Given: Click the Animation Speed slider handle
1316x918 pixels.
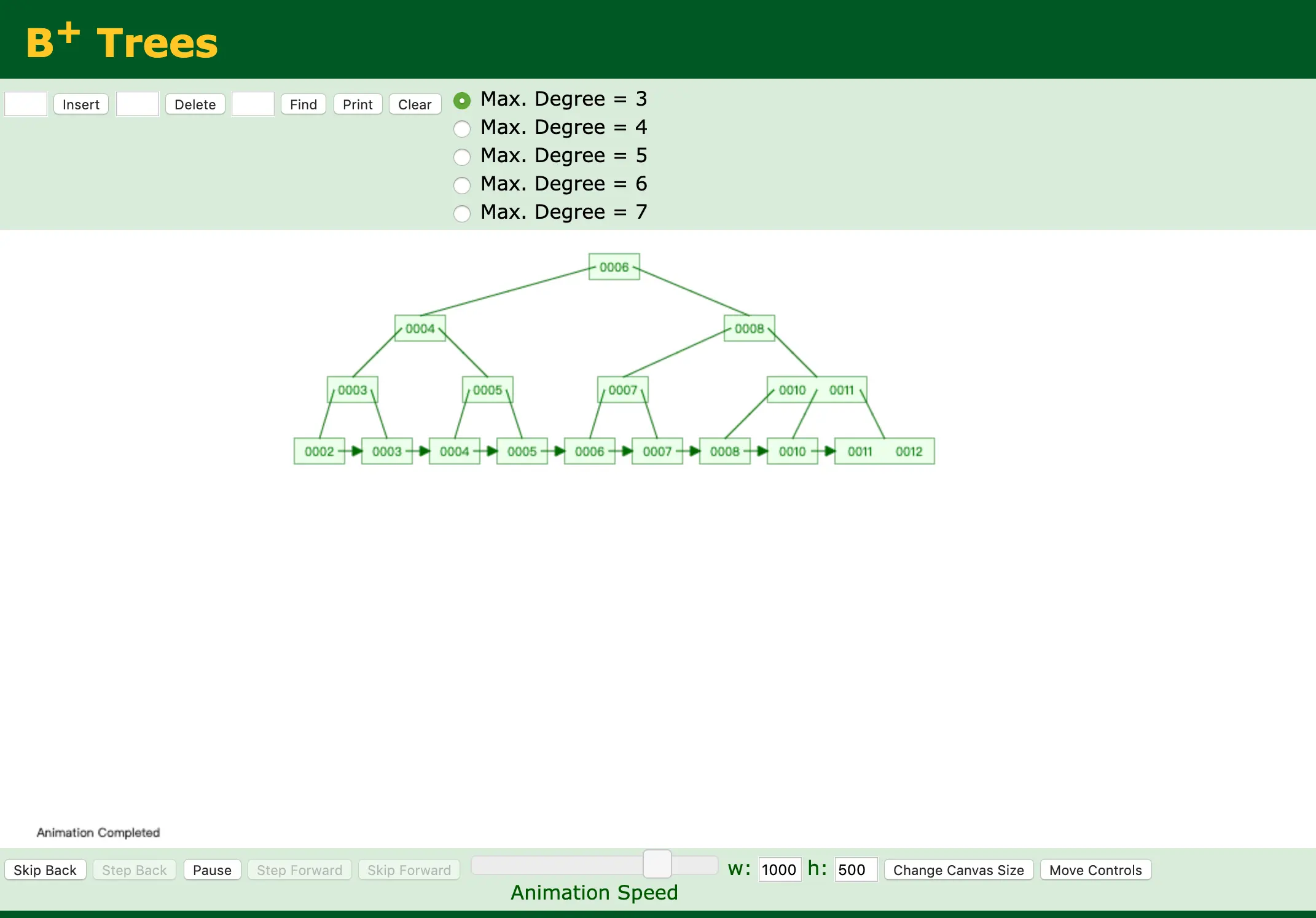Looking at the screenshot, I should tap(657, 865).
